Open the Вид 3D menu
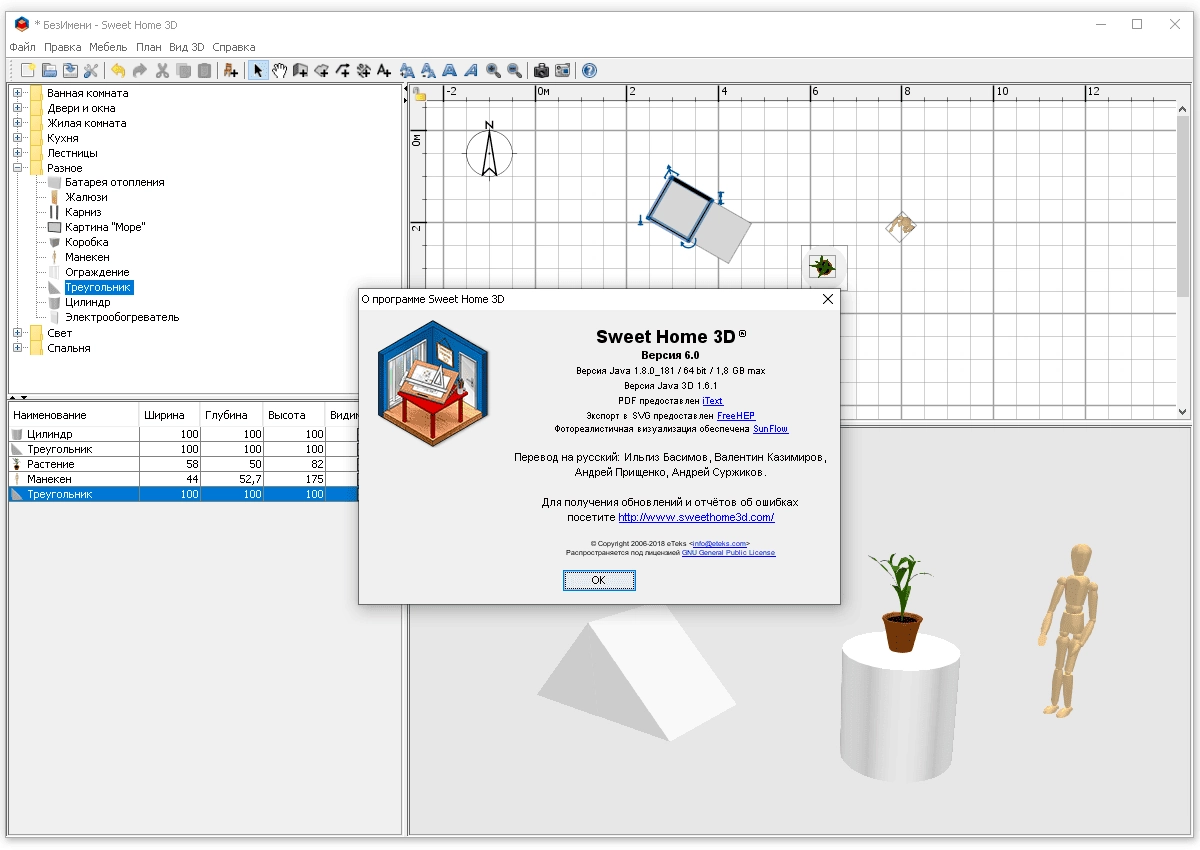This screenshot has width=1200, height=850. tap(186, 47)
